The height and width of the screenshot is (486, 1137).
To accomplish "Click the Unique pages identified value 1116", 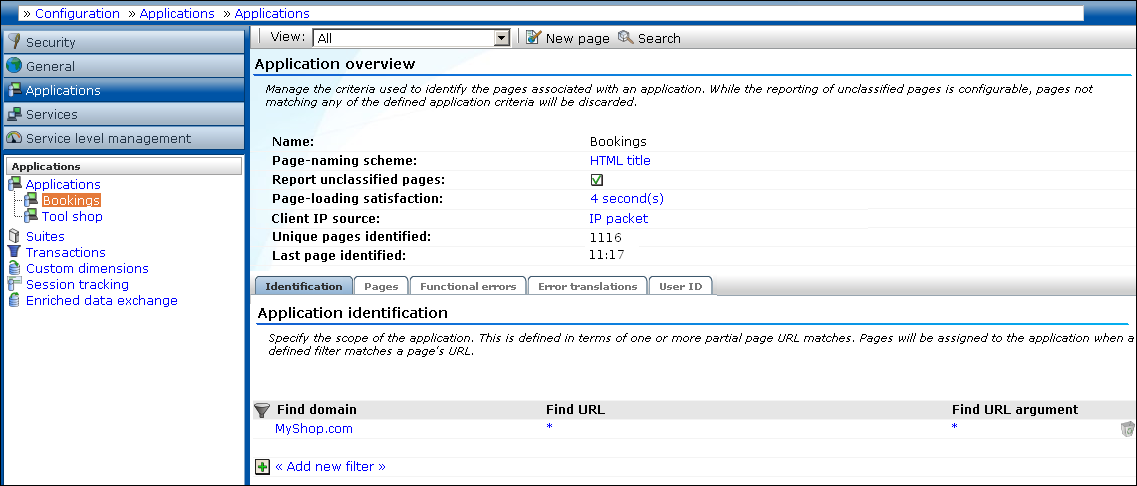I will point(606,237).
